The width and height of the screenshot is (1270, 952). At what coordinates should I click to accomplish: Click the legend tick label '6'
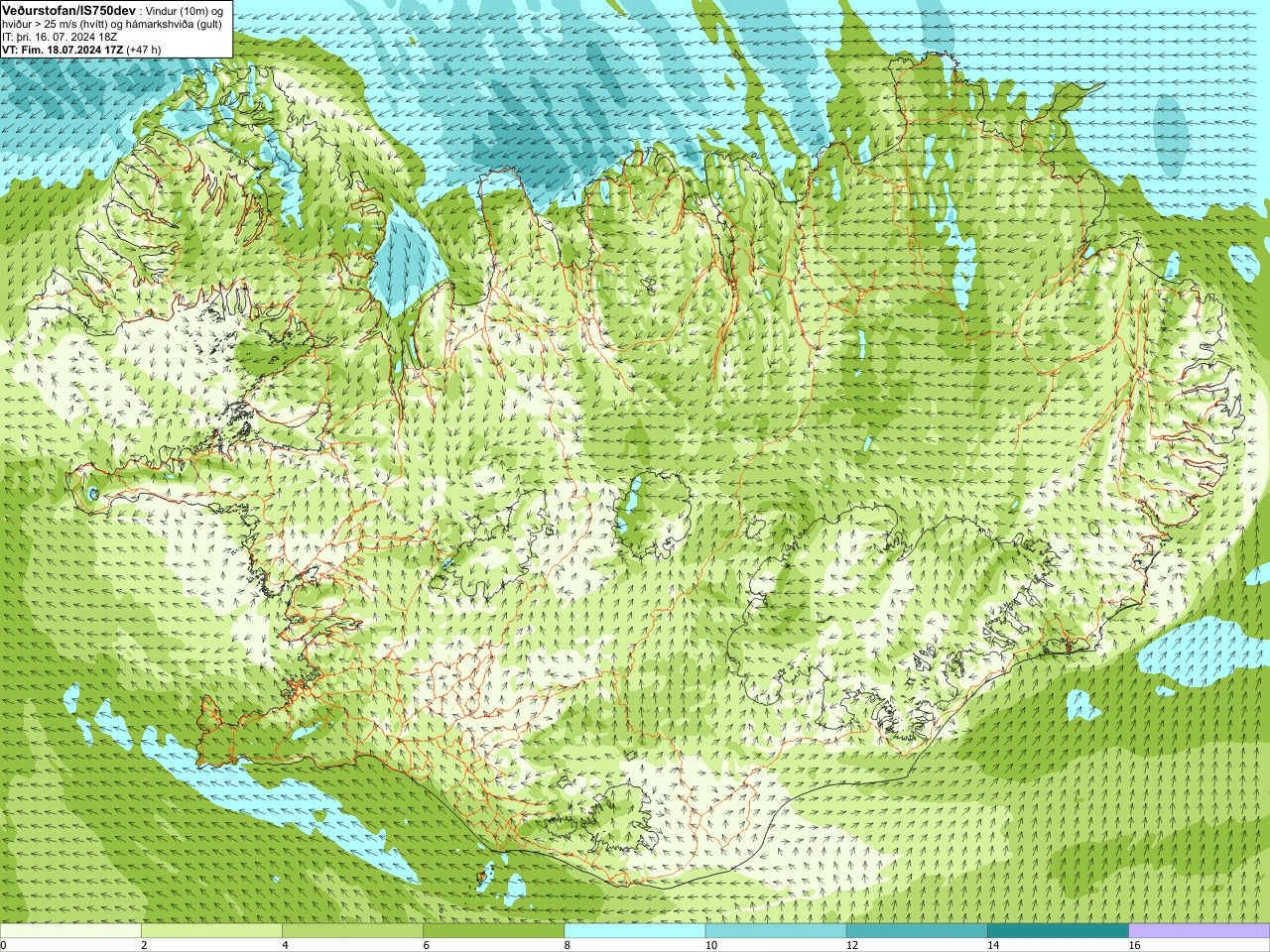point(426,945)
